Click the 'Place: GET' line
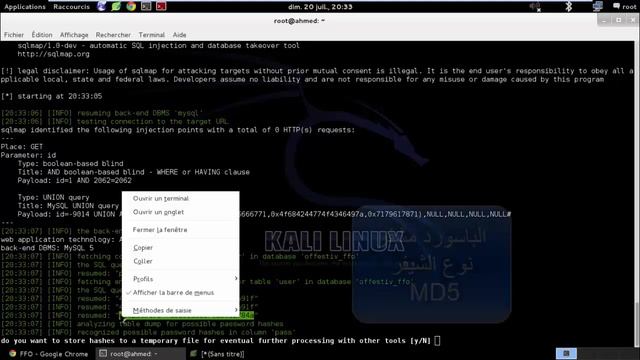This screenshot has height=360, width=640. tap(22, 147)
